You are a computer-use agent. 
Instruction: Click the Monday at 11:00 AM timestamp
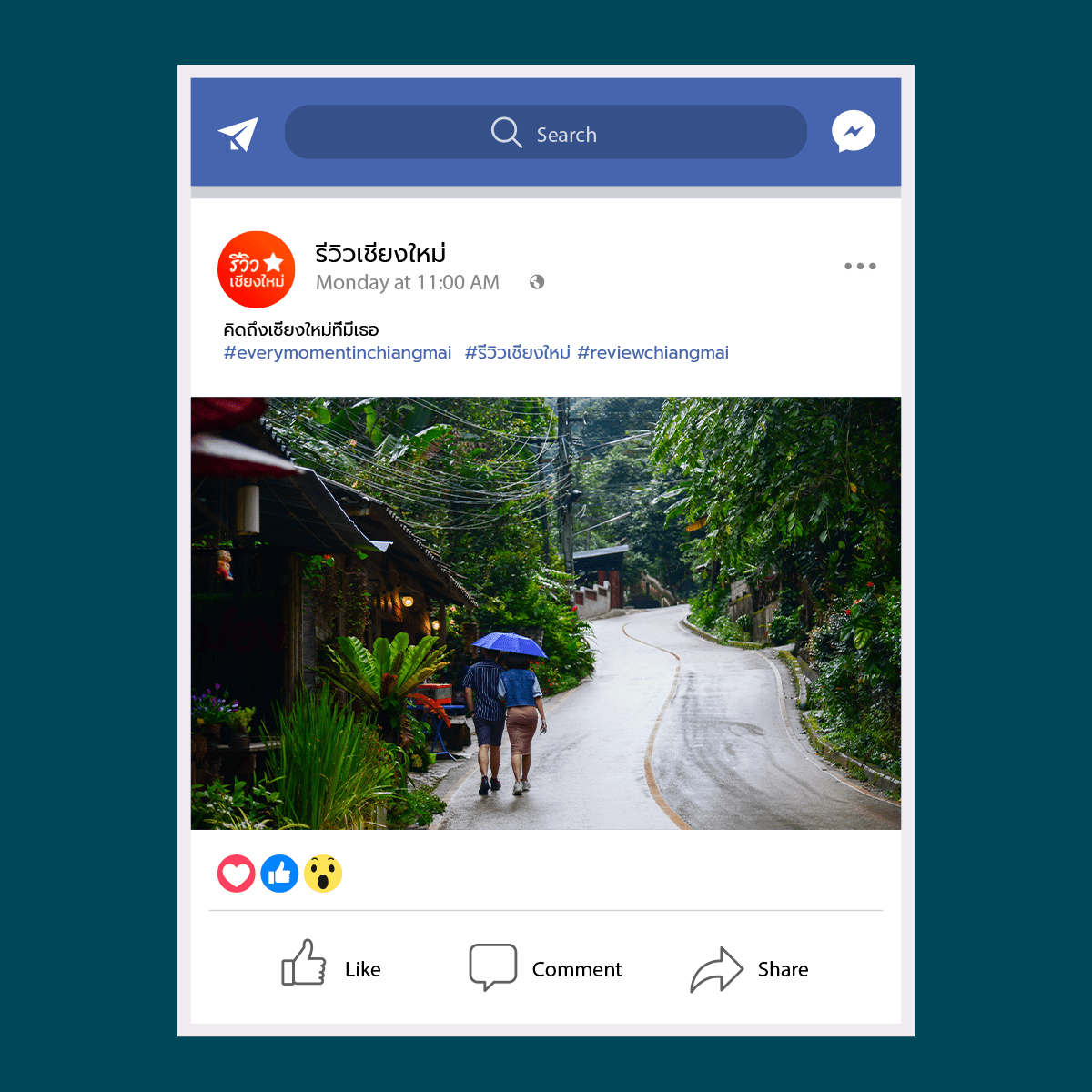pos(408,283)
